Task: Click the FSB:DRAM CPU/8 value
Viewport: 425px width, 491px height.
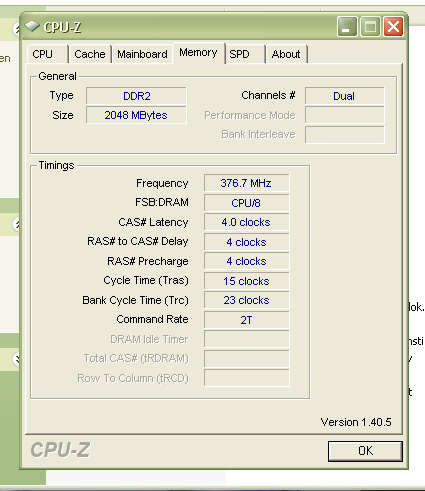Action: [x=246, y=203]
